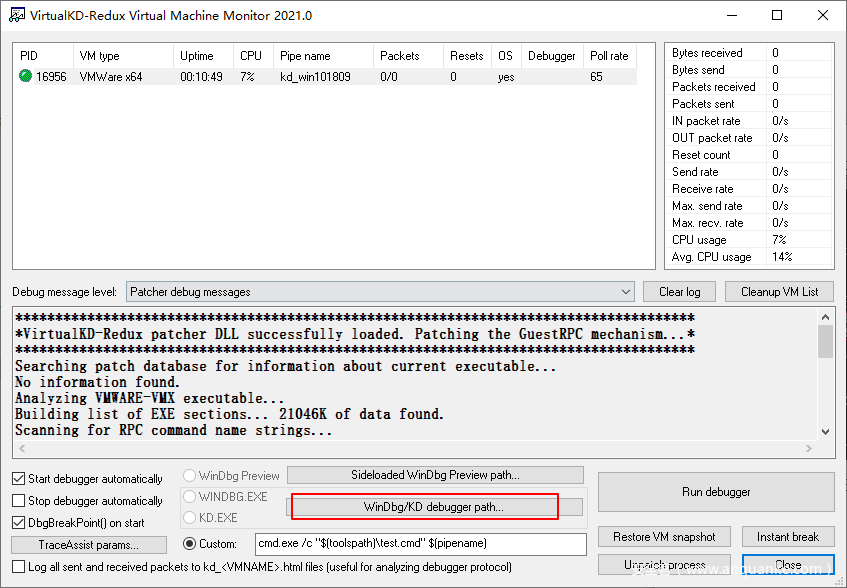This screenshot has width=847, height=588.
Task: Click log horizontal scroll left arrow
Action: point(22,449)
